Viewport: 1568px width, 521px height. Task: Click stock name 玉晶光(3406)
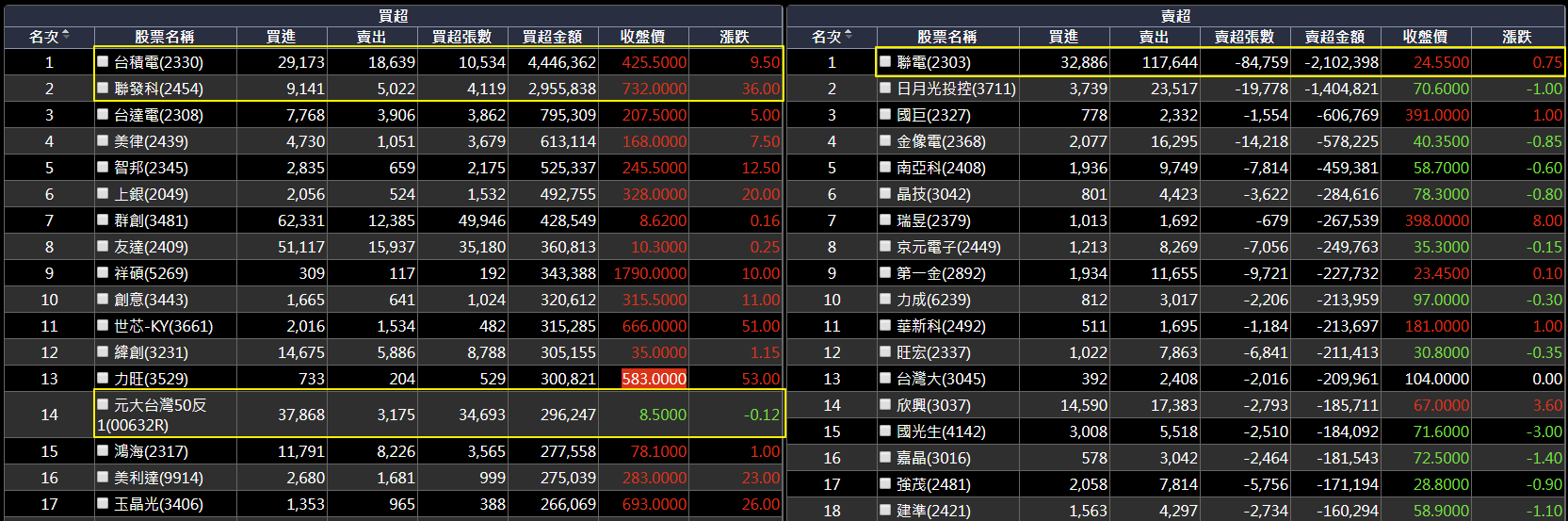point(159,504)
